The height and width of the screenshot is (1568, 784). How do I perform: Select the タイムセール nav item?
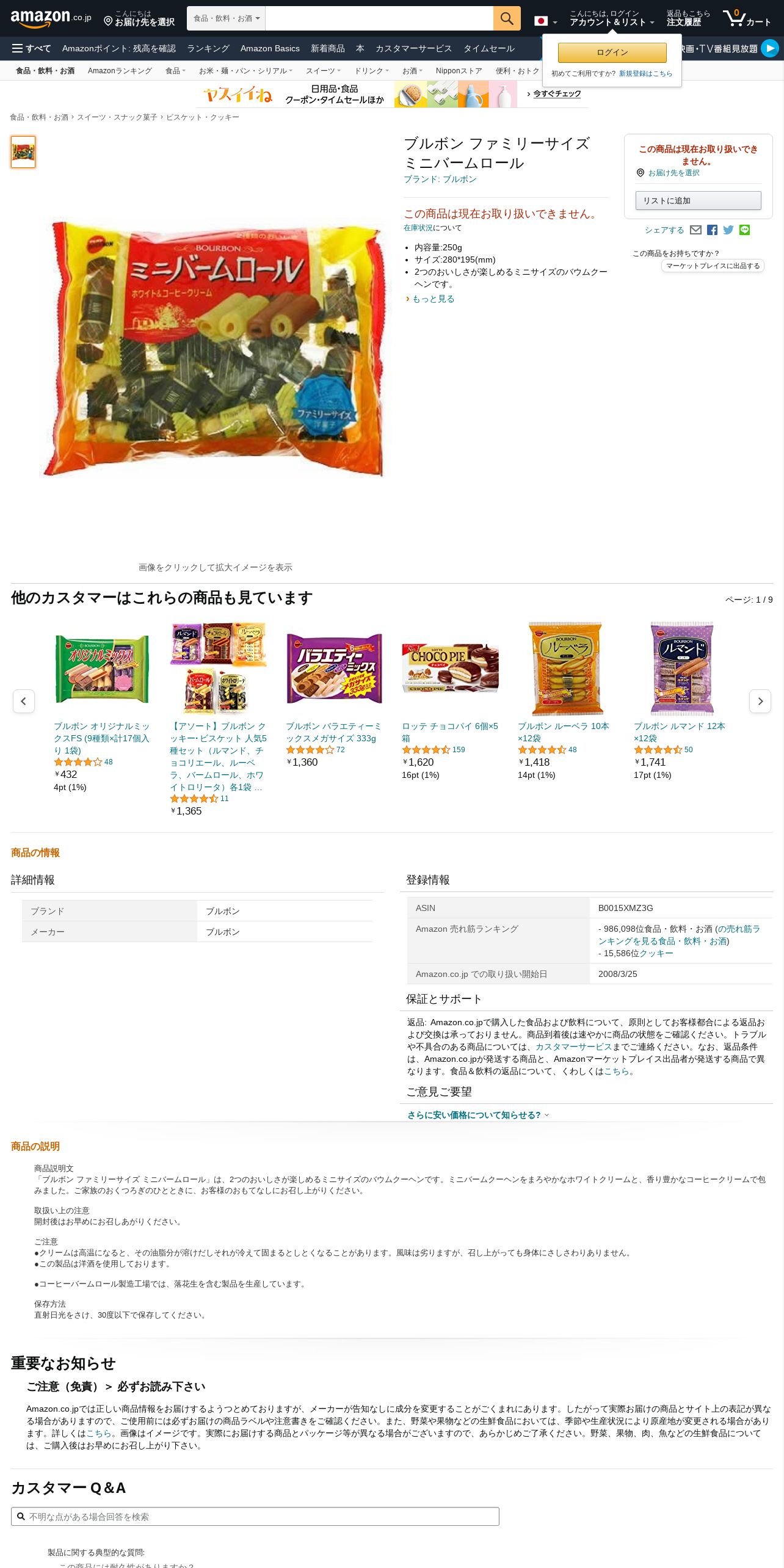(489, 48)
